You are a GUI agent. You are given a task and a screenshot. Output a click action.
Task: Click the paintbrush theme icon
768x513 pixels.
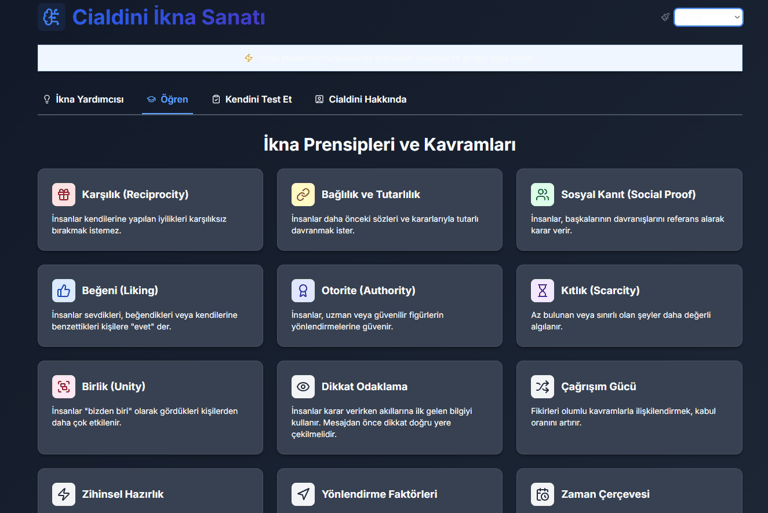click(x=665, y=17)
